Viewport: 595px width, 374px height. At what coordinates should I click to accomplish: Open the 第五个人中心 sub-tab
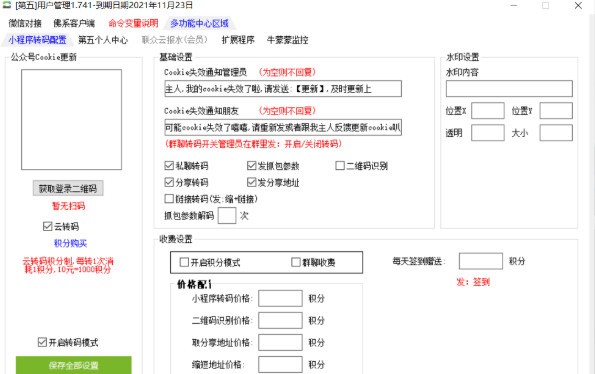tap(103, 40)
